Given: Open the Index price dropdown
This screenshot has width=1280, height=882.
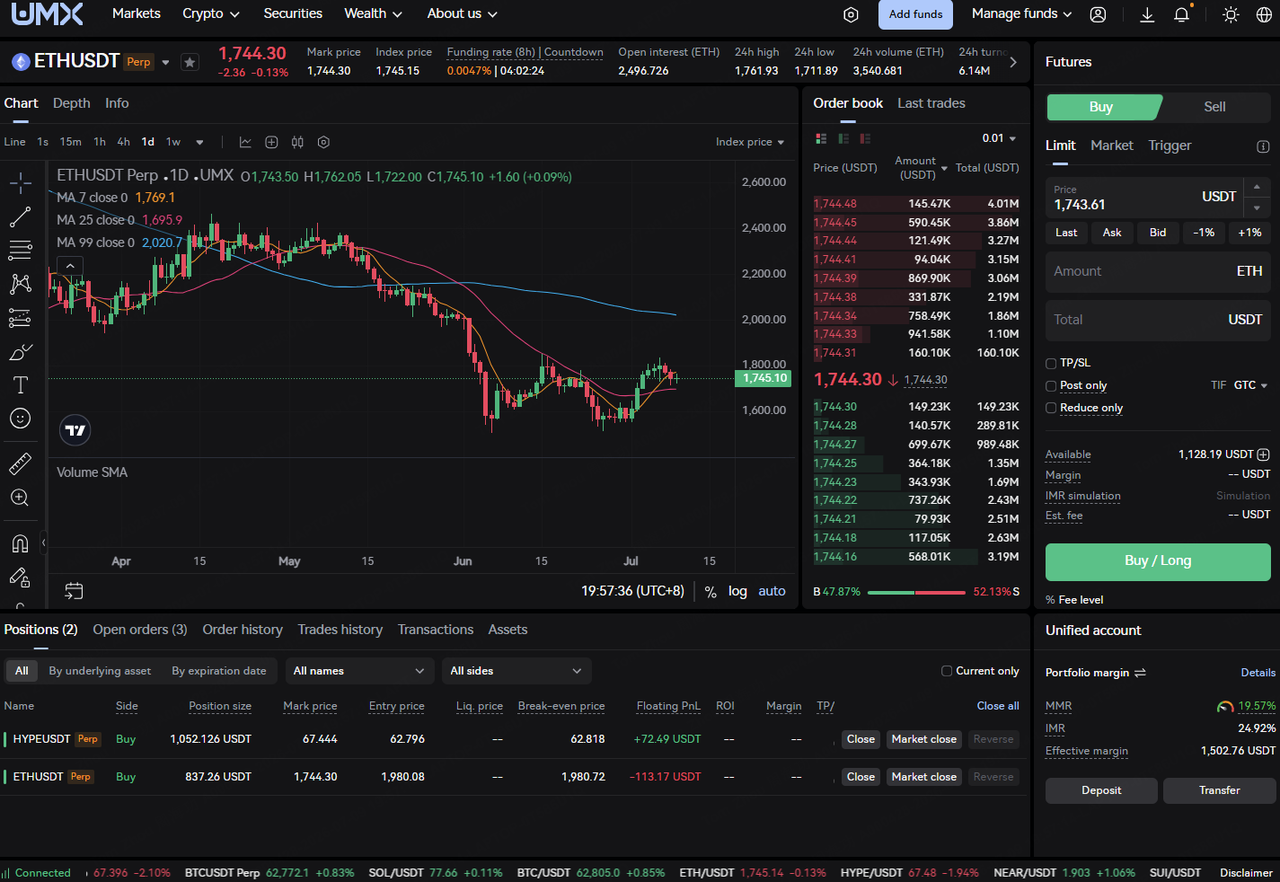Looking at the screenshot, I should [750, 142].
